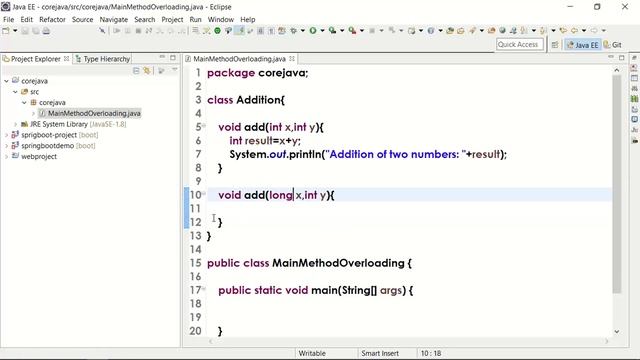The width and height of the screenshot is (640, 360).
Task: Minimize the editor area
Action: coord(611,57)
